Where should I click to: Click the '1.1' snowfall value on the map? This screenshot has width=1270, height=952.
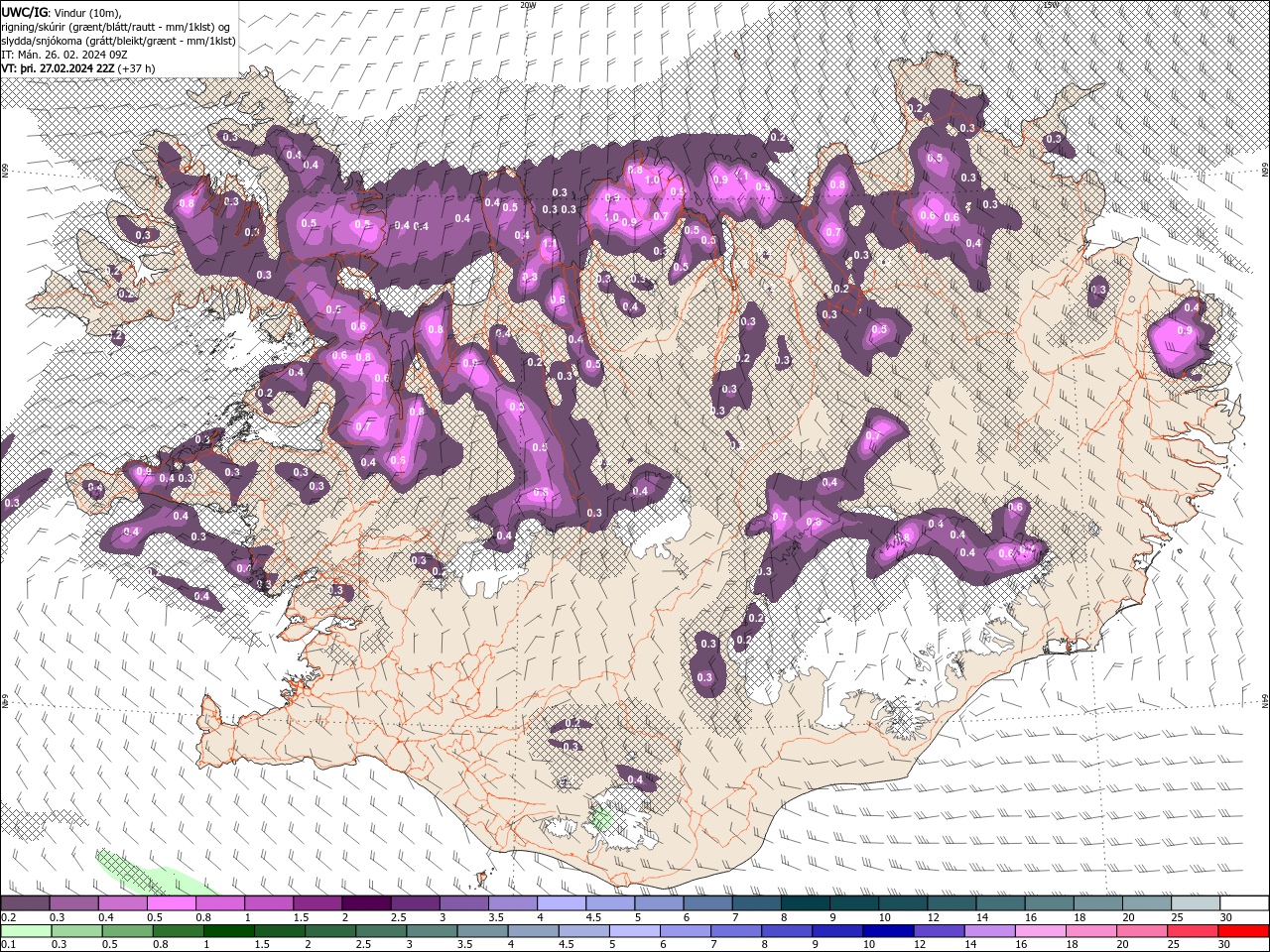click(x=549, y=243)
